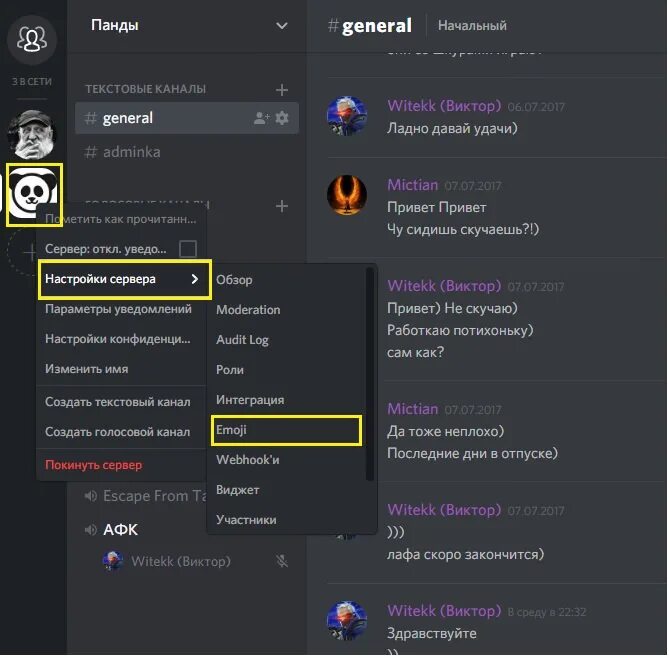
Task: Toggle server mute notifications checkbox
Action: [188, 249]
